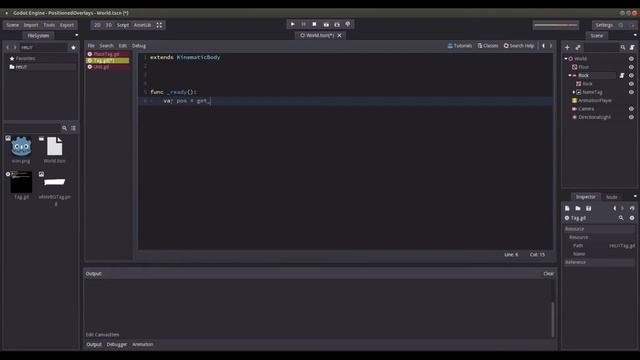
Task: Switch to the 3D workspace
Action: click(x=109, y=25)
